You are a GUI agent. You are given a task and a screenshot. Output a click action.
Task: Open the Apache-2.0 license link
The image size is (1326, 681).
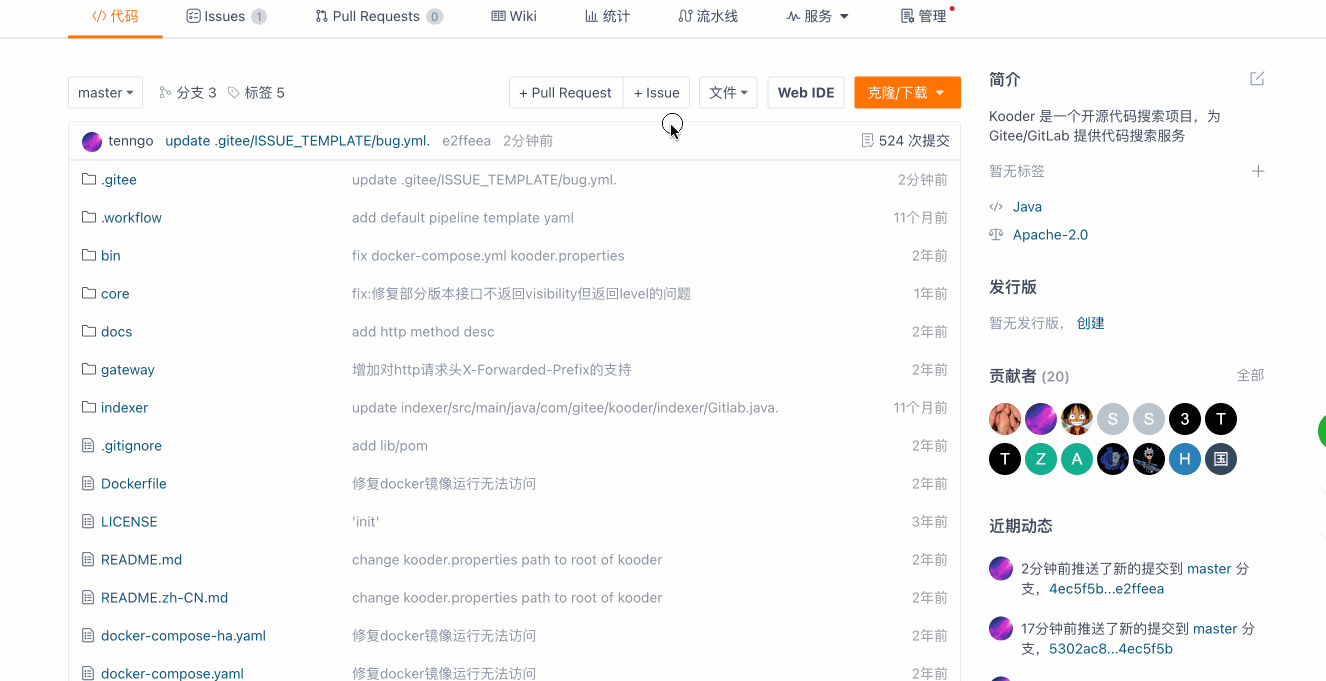pyautogui.click(x=1050, y=235)
